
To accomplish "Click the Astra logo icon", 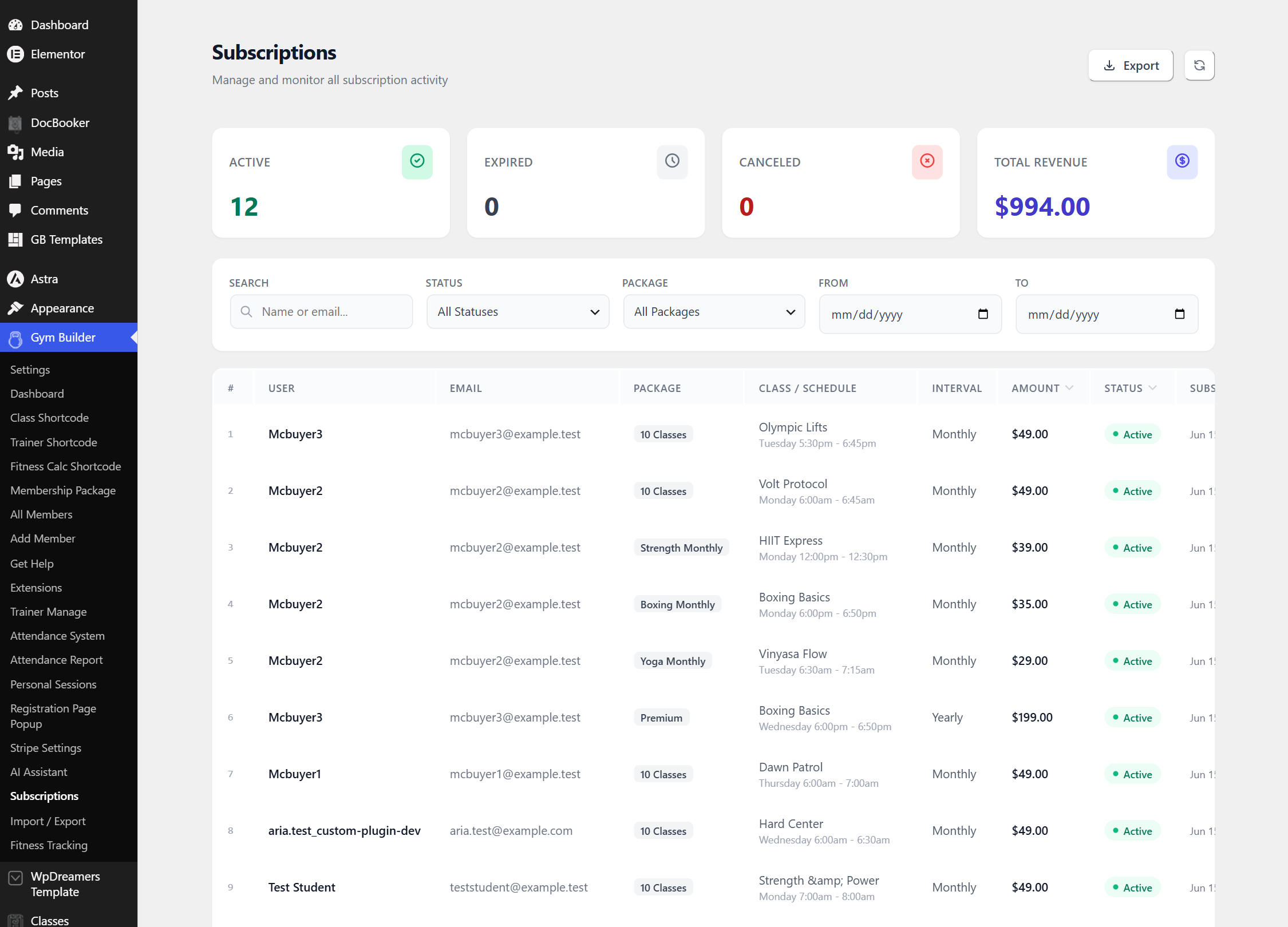I will 15,279.
